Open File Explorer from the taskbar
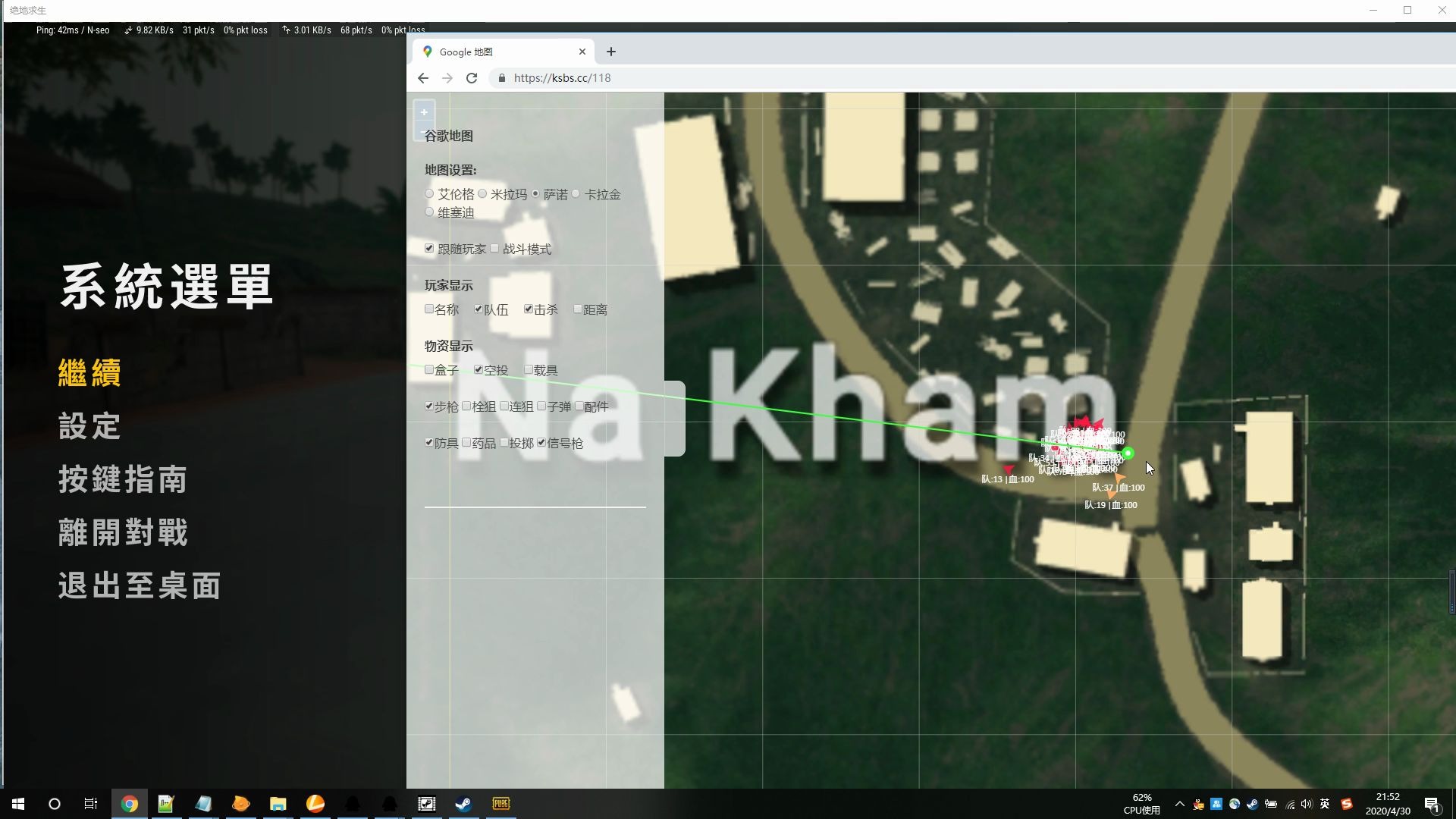1456x819 pixels. coord(278,804)
